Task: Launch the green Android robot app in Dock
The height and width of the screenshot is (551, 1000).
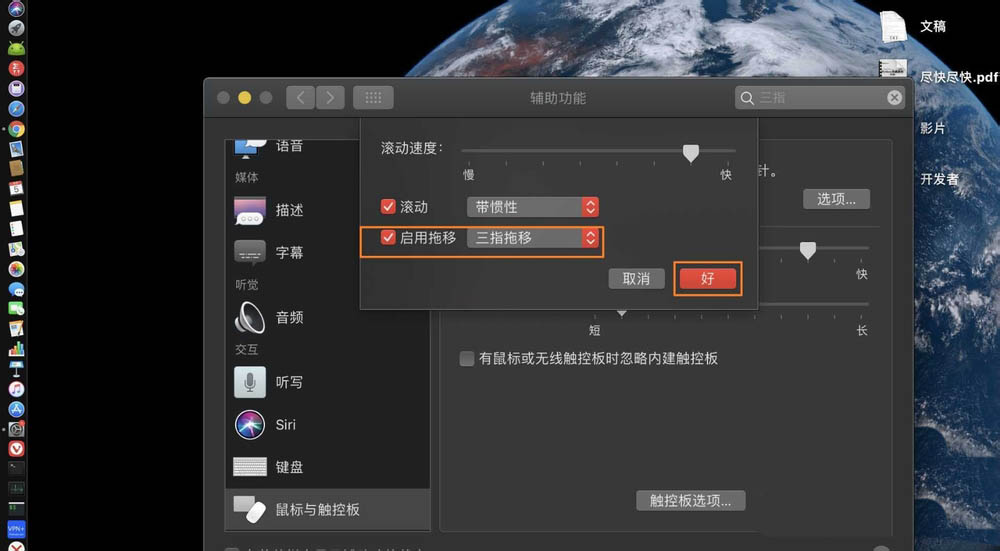Action: click(16, 48)
